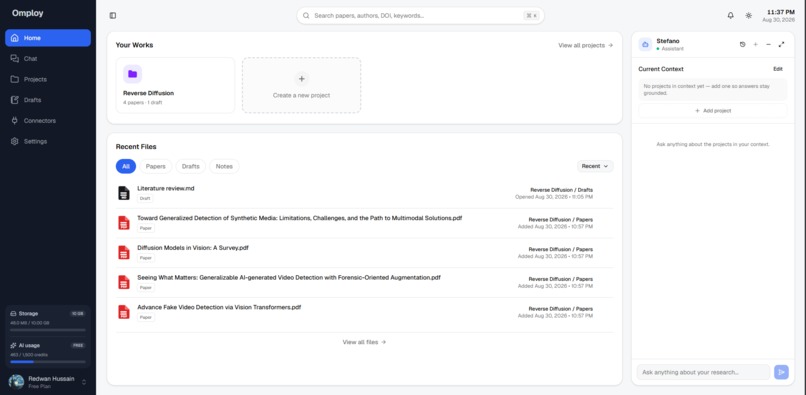The image size is (806, 395).
Task: Click the 10 GB storage badge
Action: (x=78, y=313)
